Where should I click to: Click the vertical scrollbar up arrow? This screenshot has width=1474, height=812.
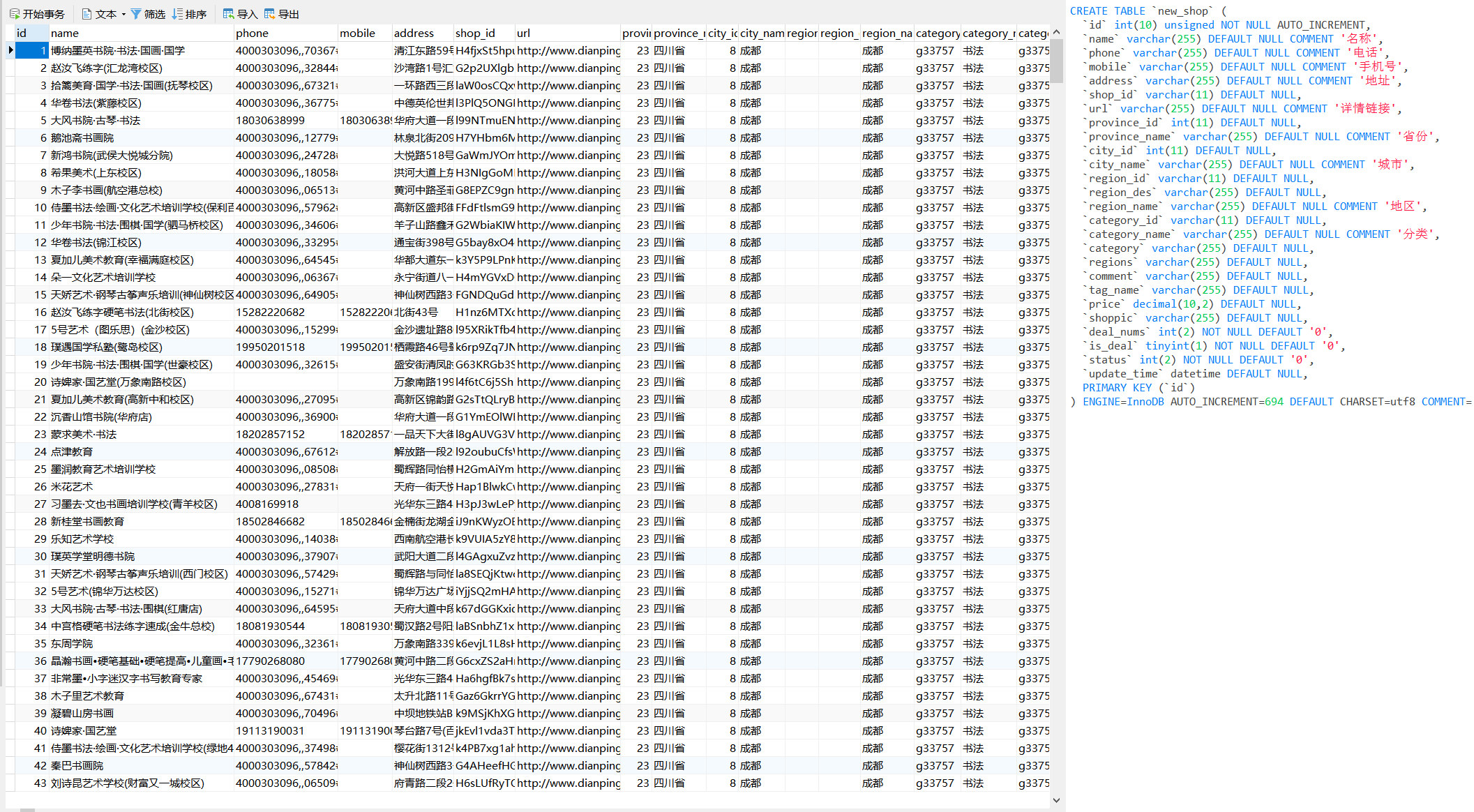tap(1056, 31)
